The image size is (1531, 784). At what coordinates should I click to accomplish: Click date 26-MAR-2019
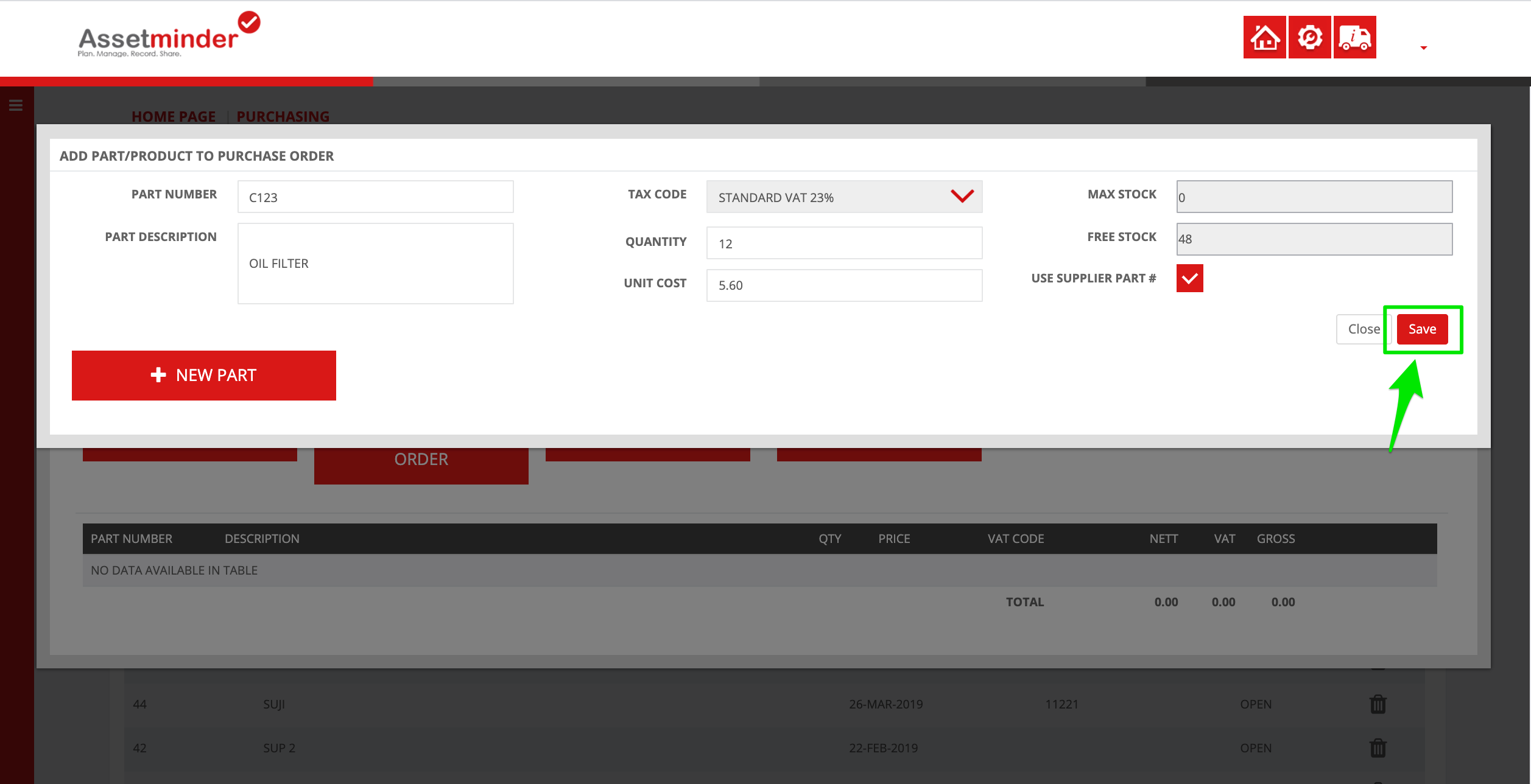click(x=886, y=704)
